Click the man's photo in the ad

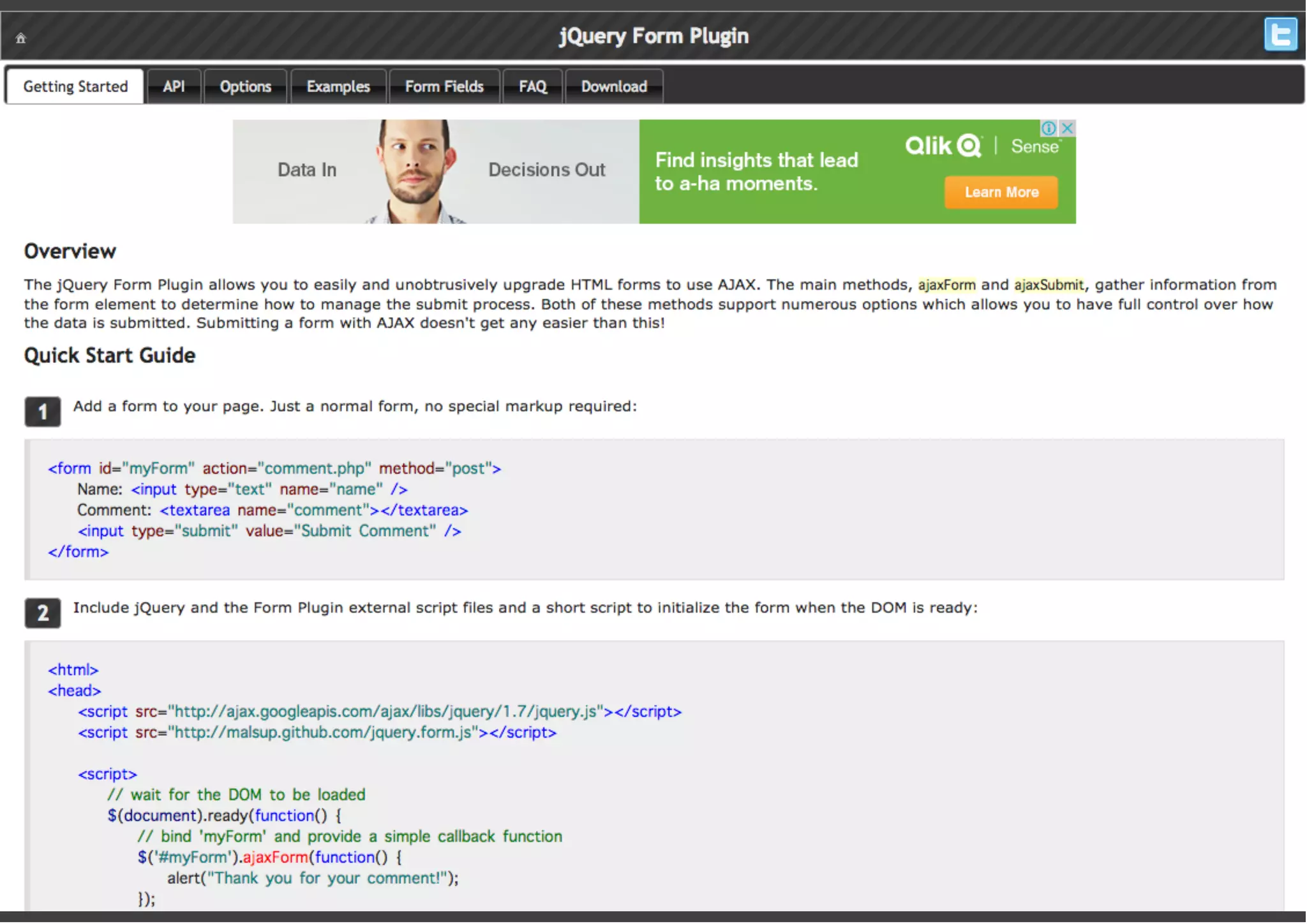[416, 172]
